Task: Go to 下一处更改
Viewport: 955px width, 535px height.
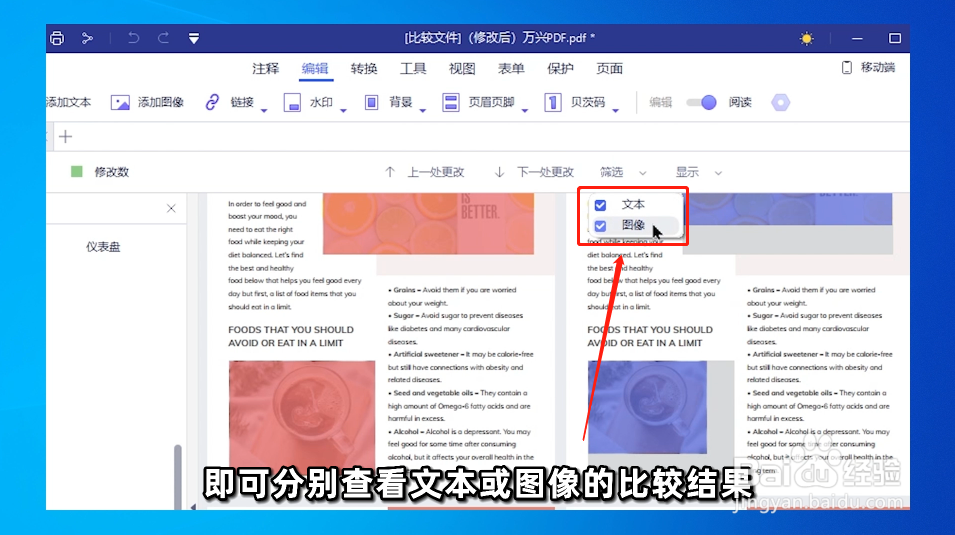Action: pyautogui.click(x=534, y=172)
